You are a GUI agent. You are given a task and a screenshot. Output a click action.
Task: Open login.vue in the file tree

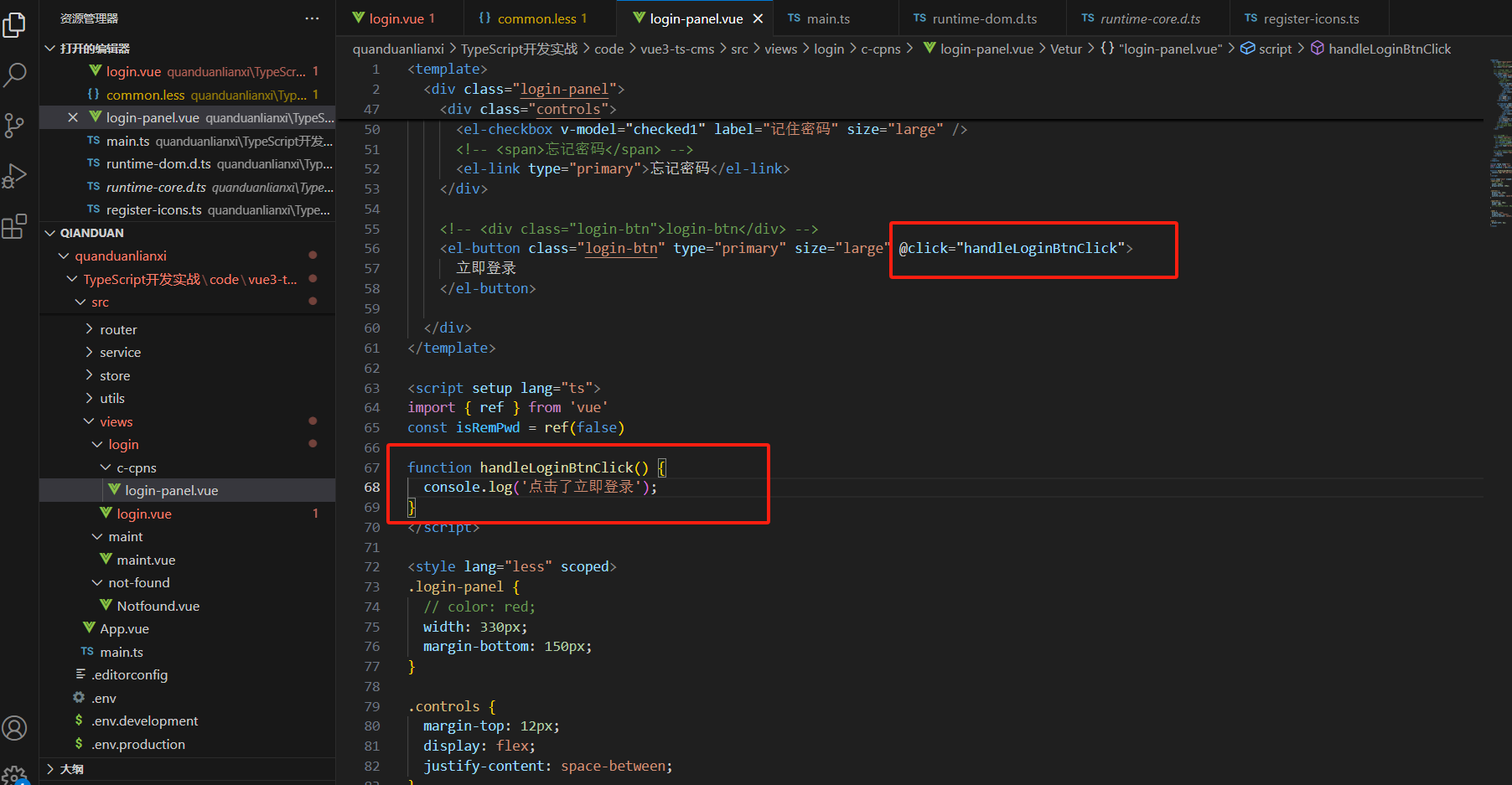pyautogui.click(x=188, y=514)
